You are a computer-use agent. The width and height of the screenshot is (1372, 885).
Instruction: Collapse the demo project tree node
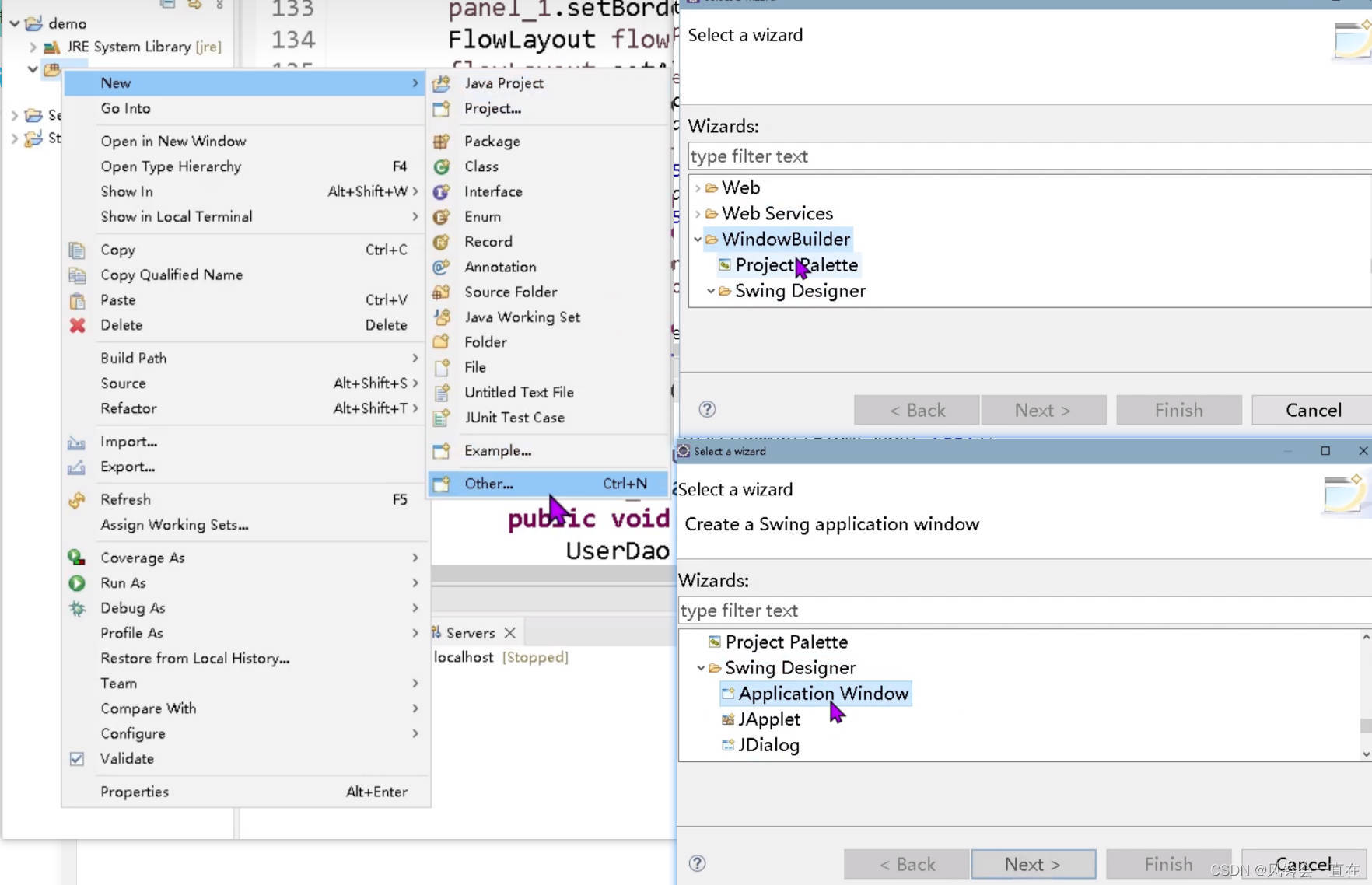14,24
